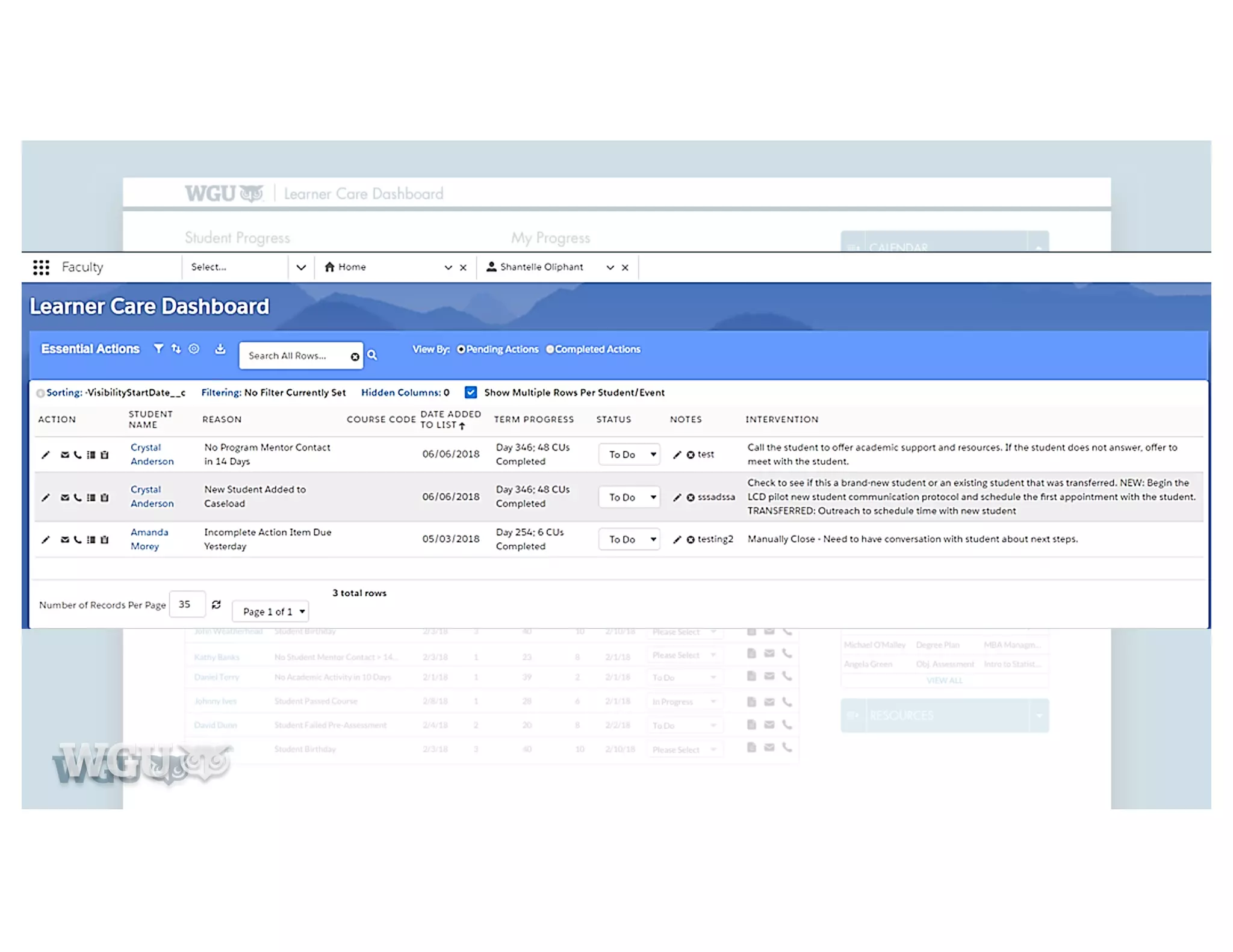The width and height of the screenshot is (1233, 952).
Task: Click the sort arrows icon beside filter
Action: point(176,348)
